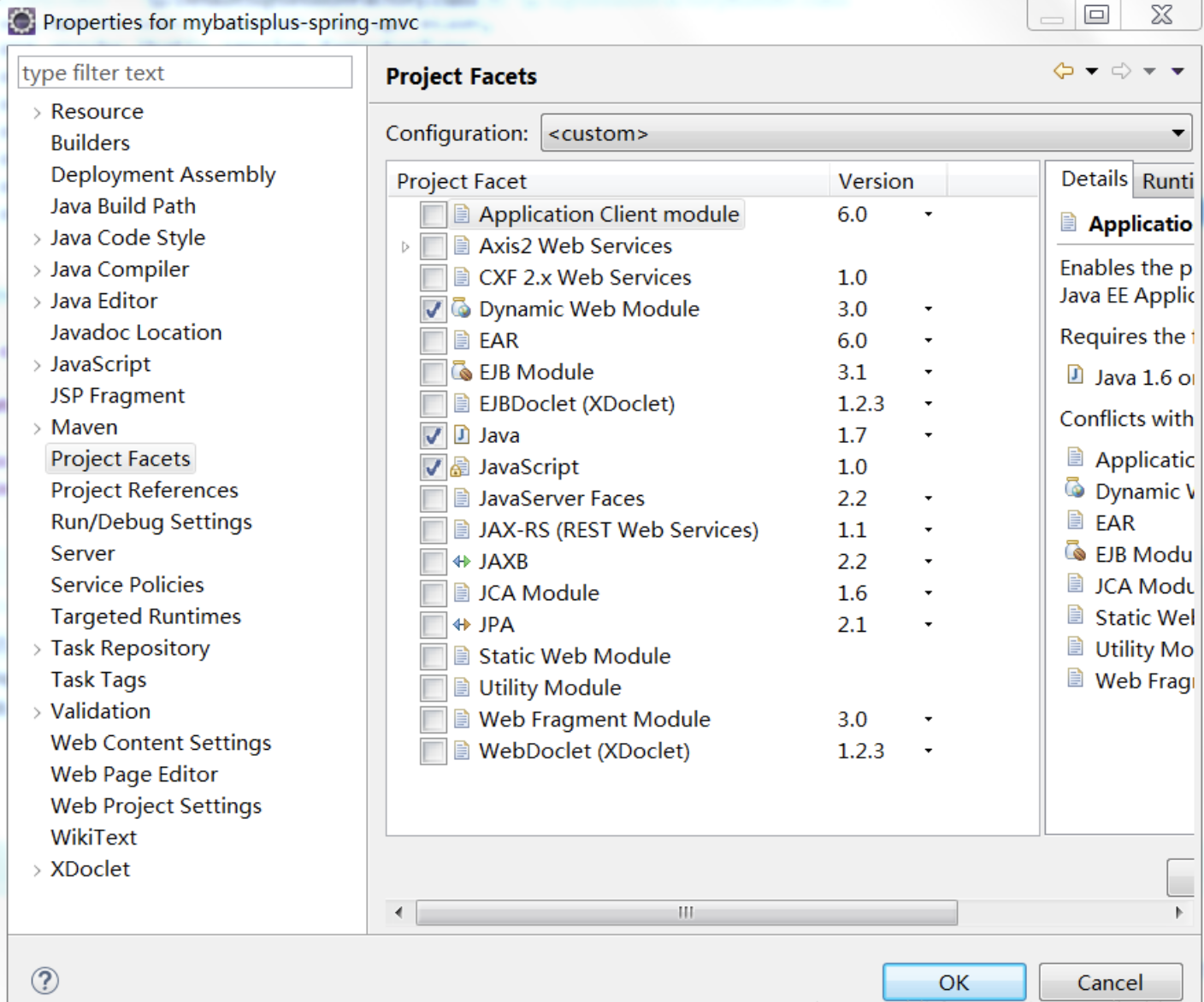Click the horizontal scrollbar thumb

coord(687,912)
